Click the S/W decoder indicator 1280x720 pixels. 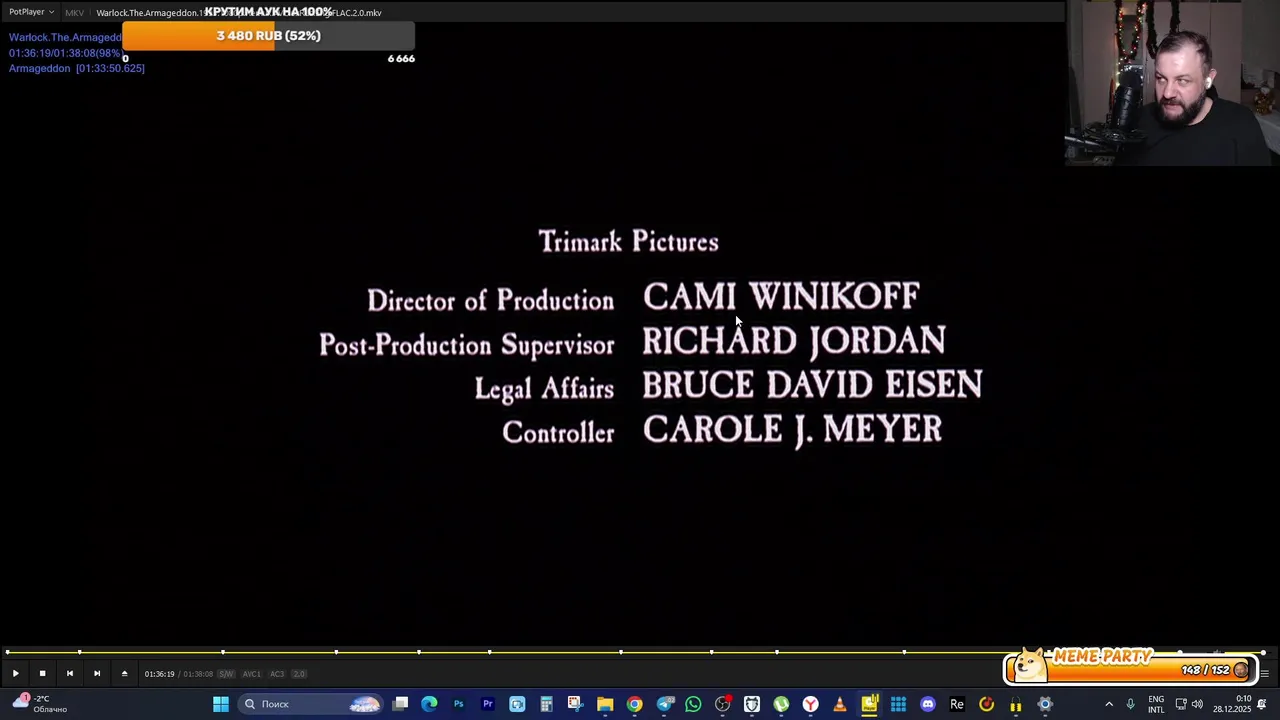[226, 674]
